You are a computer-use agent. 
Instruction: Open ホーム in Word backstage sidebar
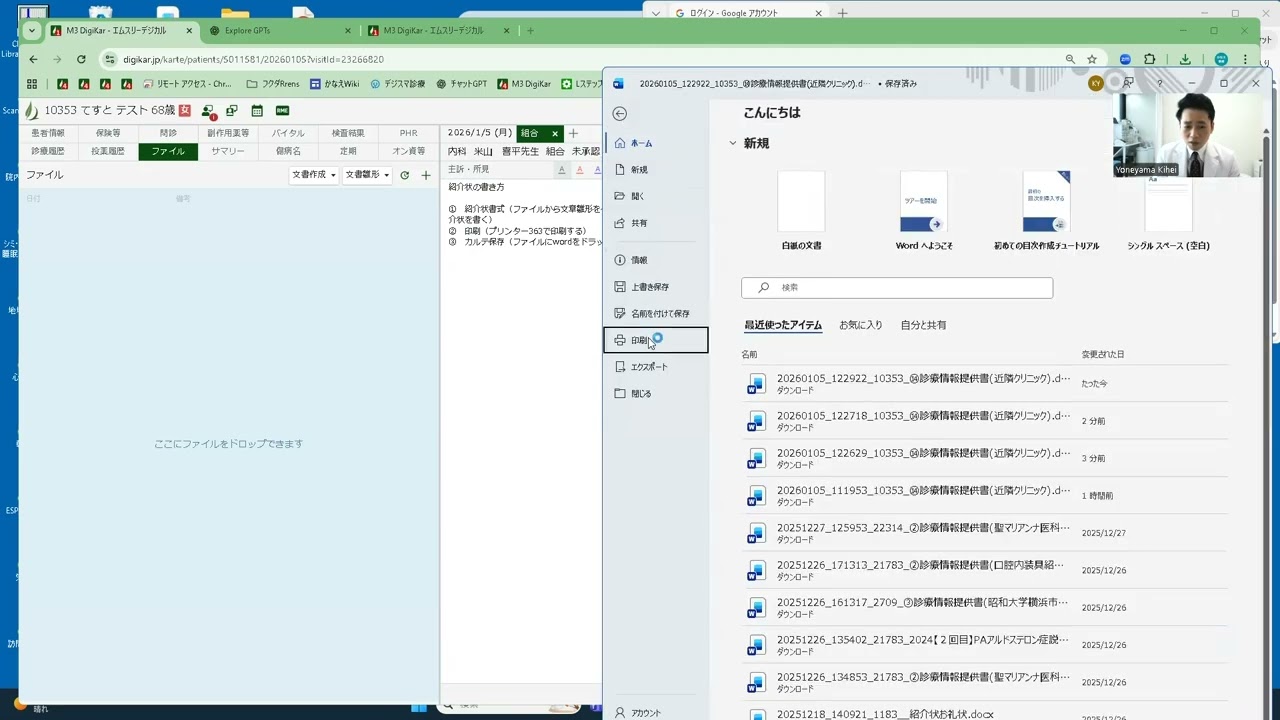tap(656, 143)
